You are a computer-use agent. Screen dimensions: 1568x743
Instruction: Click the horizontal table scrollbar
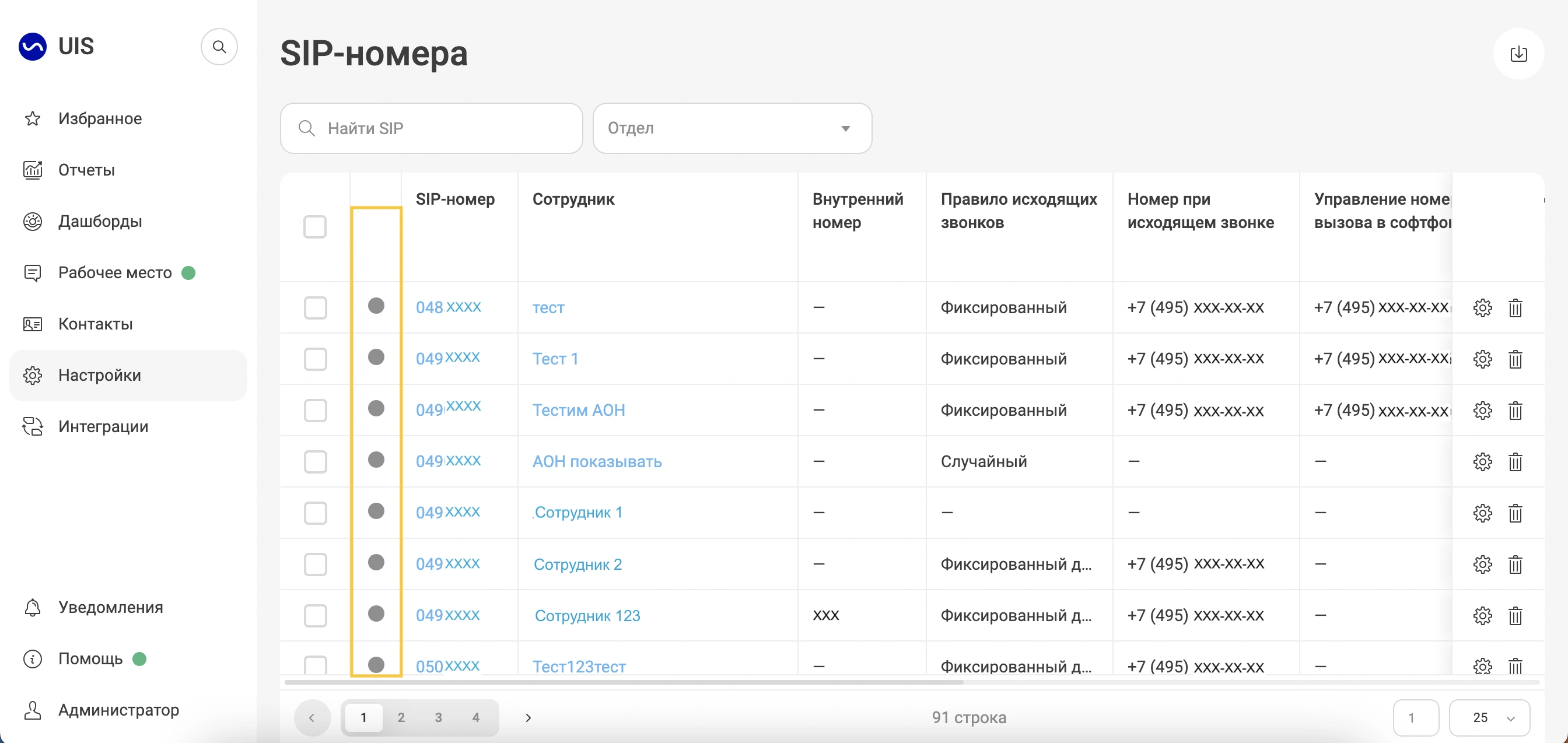tap(624, 682)
